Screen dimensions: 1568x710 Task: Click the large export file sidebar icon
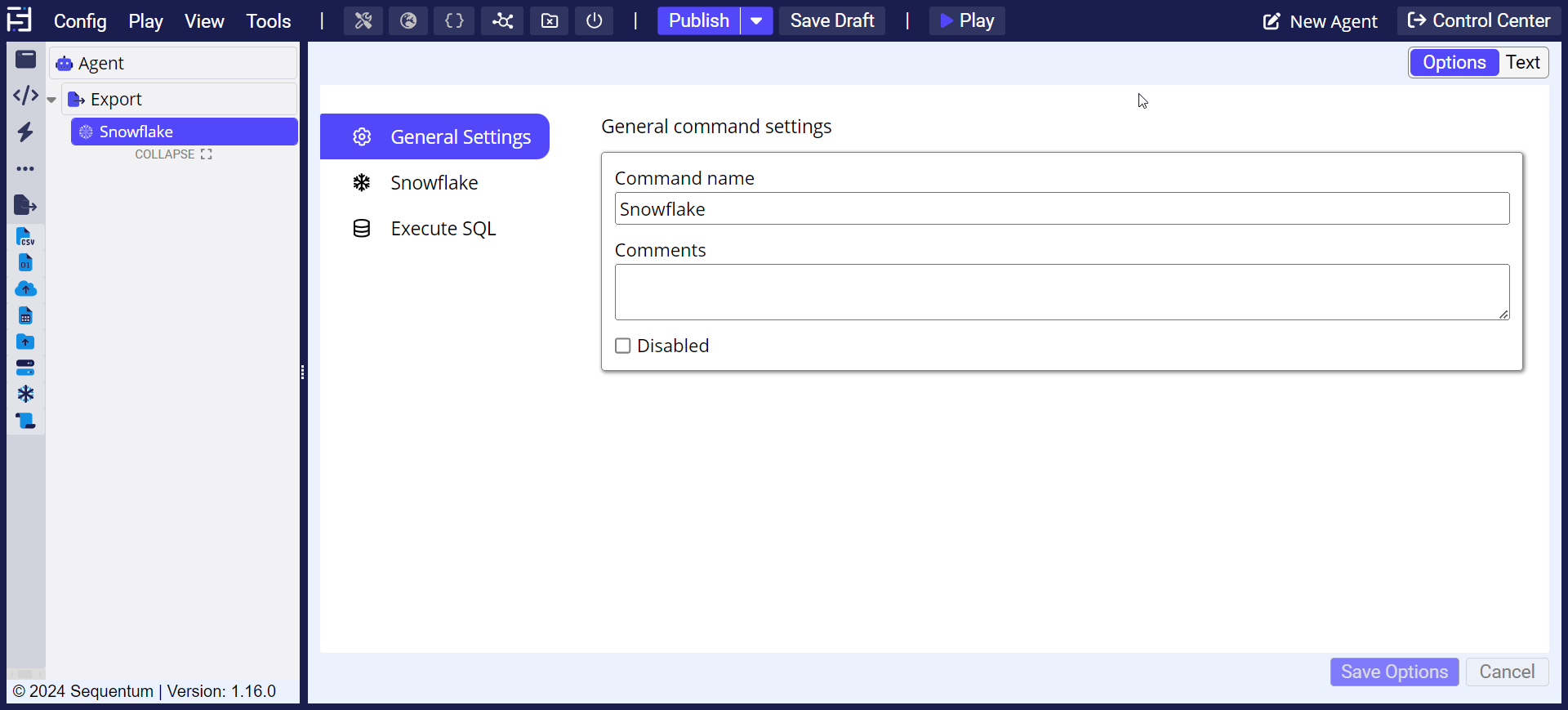[x=25, y=205]
